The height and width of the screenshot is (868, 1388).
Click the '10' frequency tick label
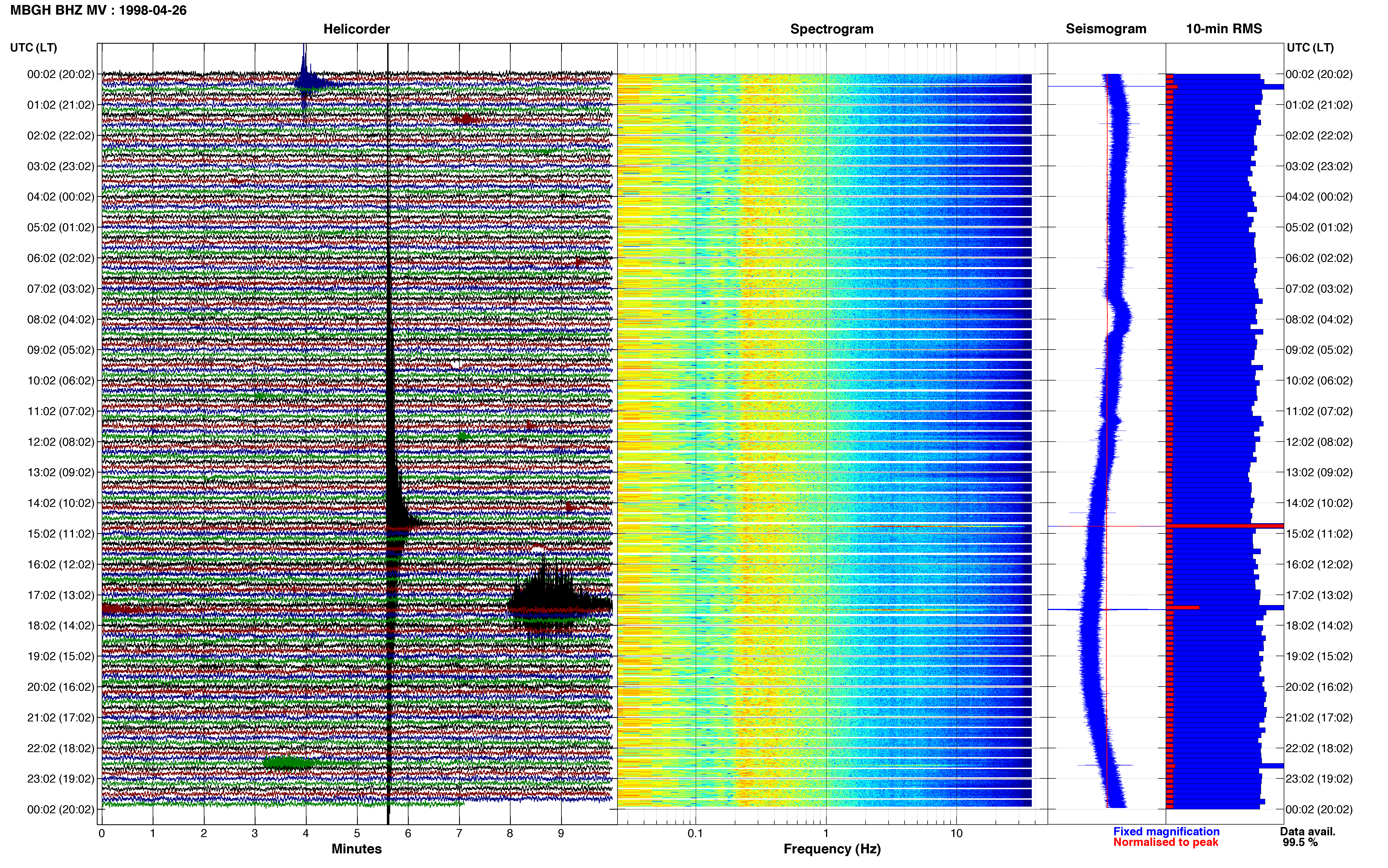tap(956, 833)
